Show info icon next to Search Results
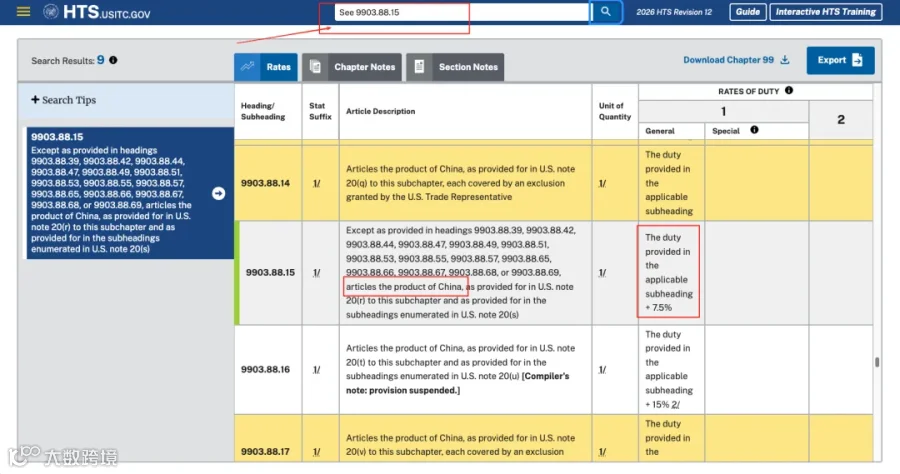The height and width of the screenshot is (474, 900). point(113,60)
